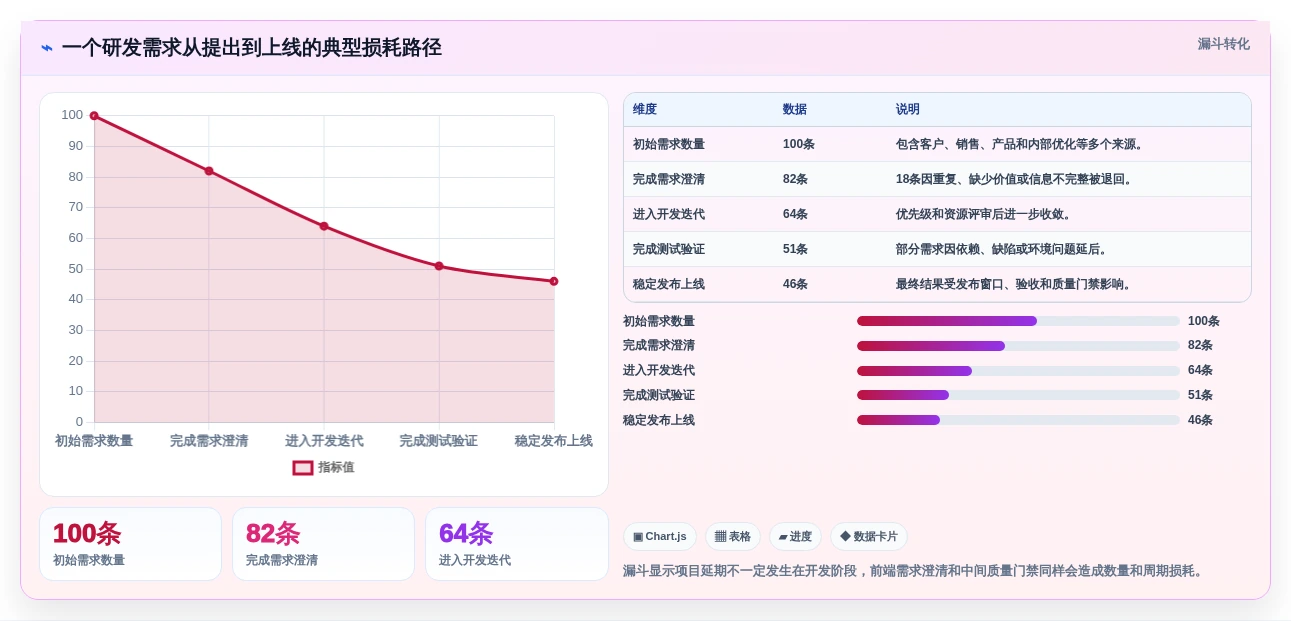Click the 漏斗转化 label in the header
This screenshot has width=1291, height=621.
tap(1223, 44)
